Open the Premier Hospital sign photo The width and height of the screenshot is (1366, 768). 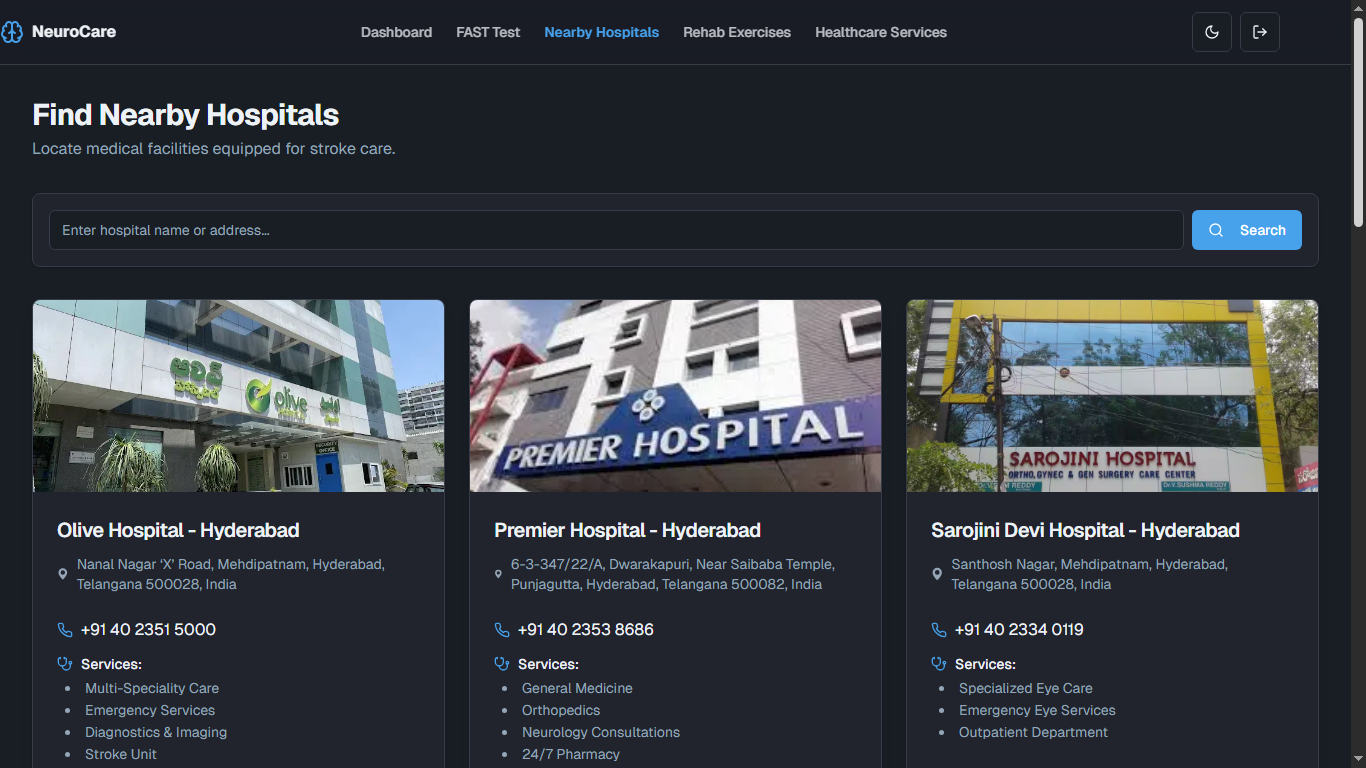tap(675, 396)
